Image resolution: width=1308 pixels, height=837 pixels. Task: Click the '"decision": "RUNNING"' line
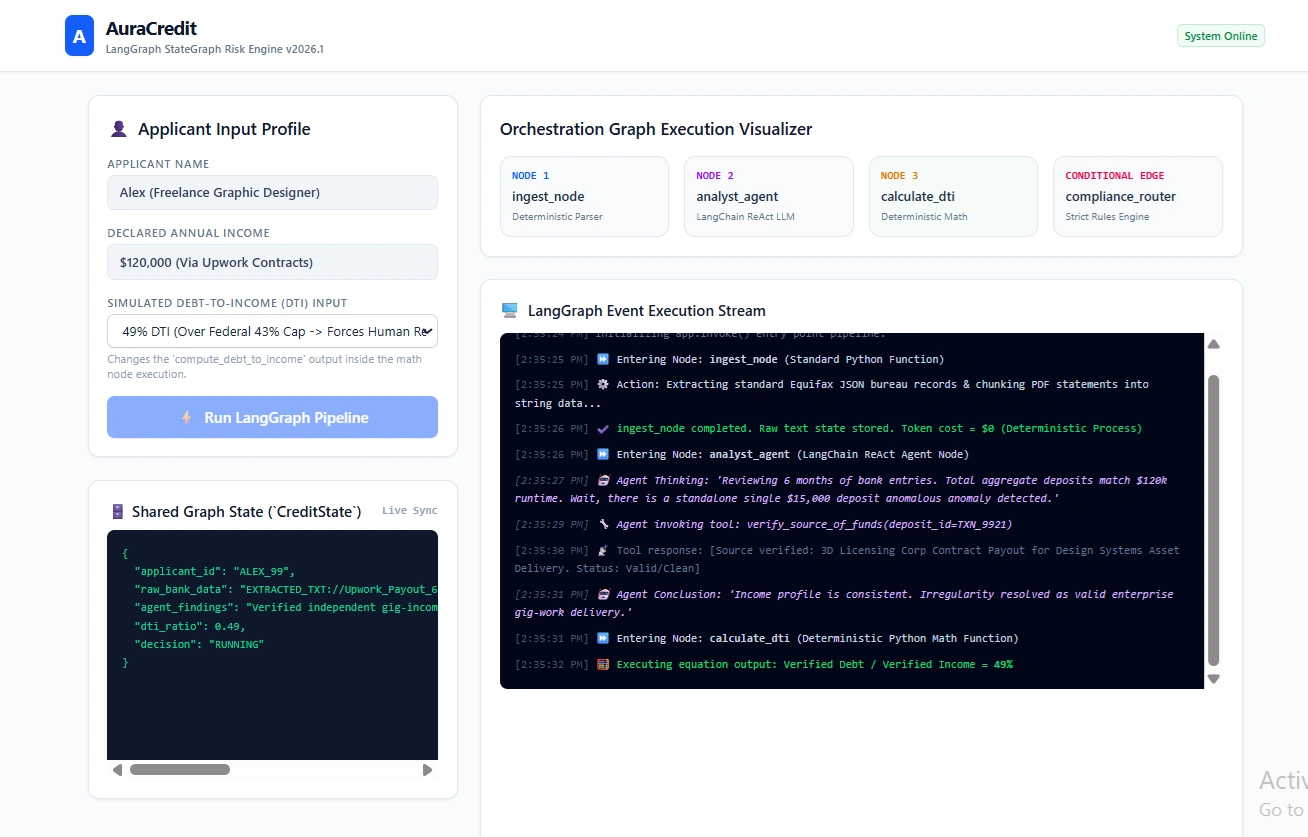coord(199,644)
